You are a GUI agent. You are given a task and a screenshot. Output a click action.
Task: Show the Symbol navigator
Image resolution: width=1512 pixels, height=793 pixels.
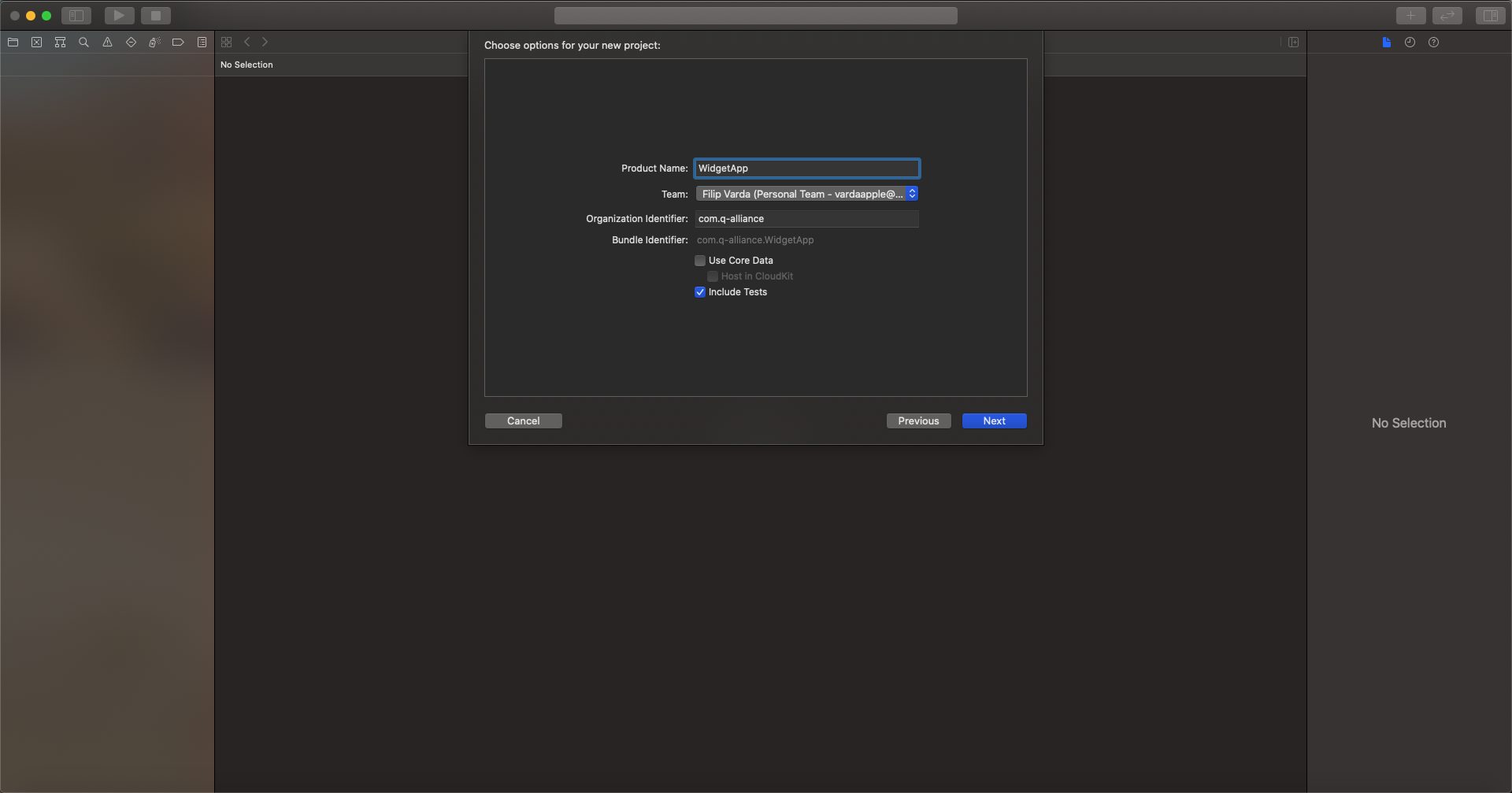point(60,43)
